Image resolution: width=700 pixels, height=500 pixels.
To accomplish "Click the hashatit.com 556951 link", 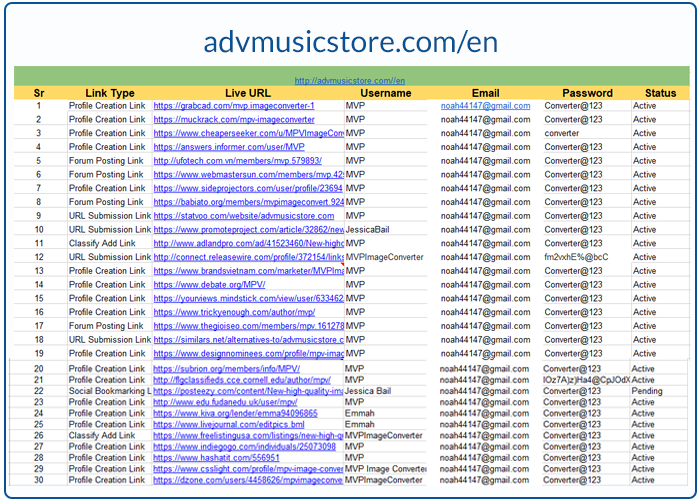I will point(215,457).
